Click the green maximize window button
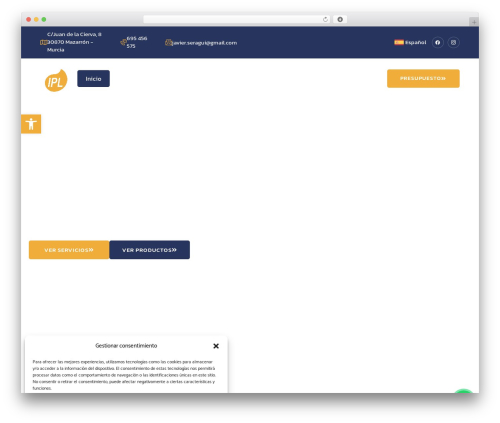 (44, 19)
